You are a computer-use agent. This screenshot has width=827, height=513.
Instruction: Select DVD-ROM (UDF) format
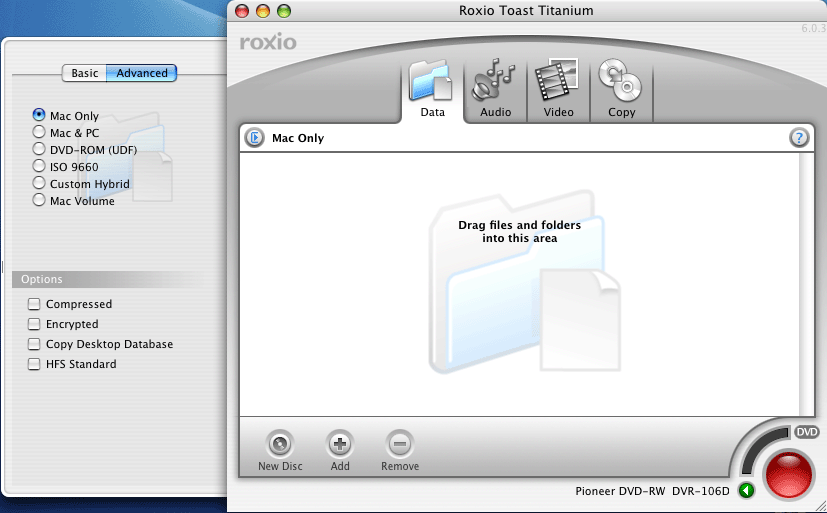[x=84, y=149]
